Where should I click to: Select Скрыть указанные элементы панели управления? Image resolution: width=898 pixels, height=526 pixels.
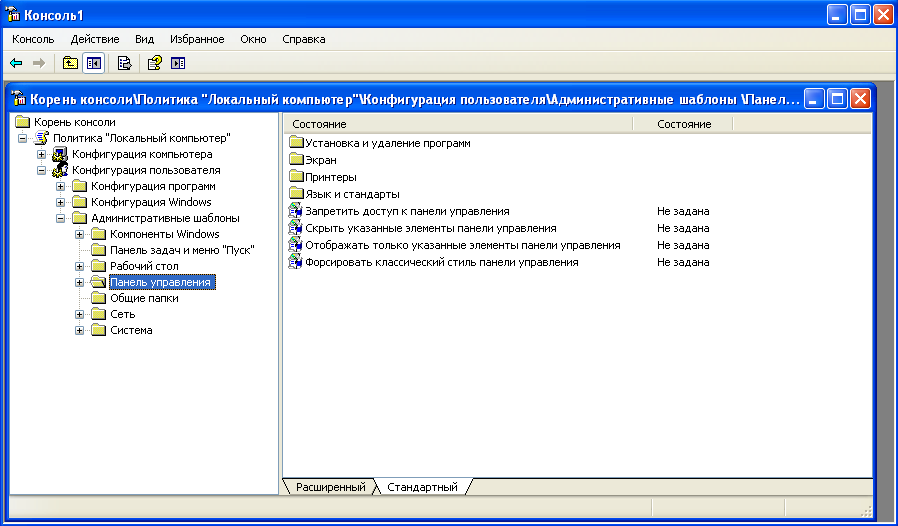pos(431,228)
